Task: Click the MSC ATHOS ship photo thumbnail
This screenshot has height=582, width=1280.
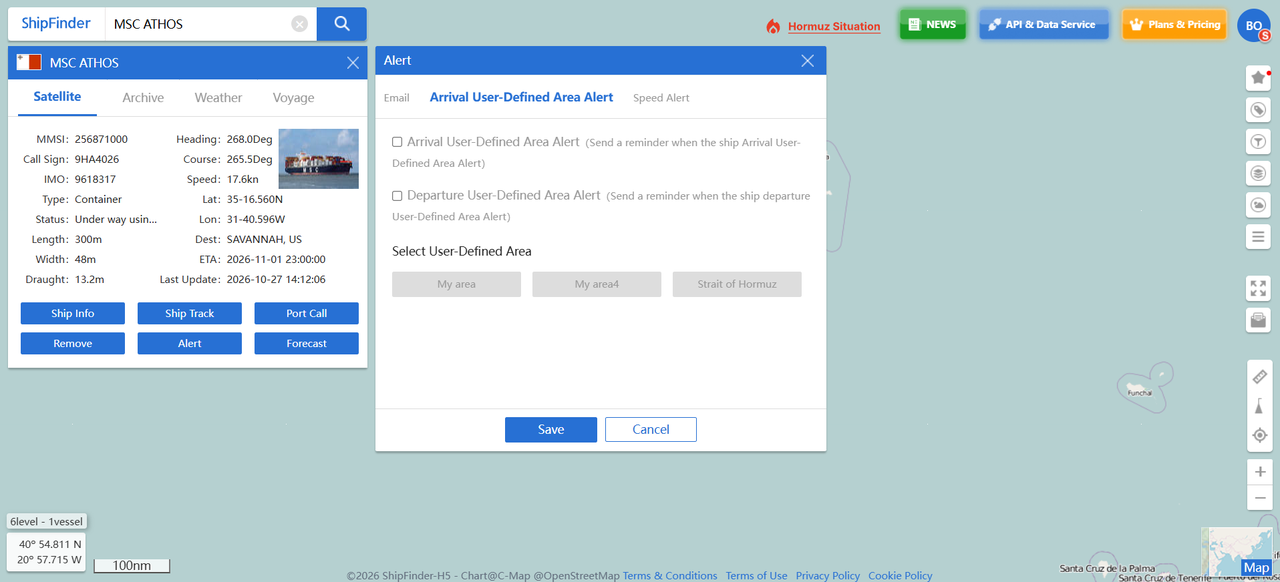Action: coord(318,159)
